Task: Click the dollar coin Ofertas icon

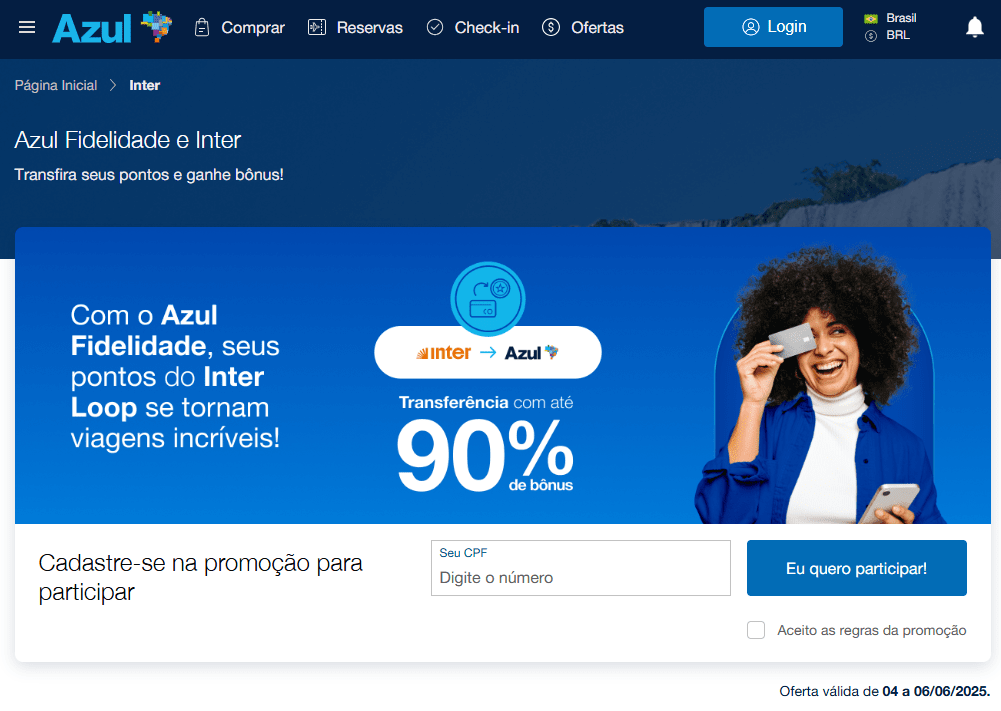Action: [x=551, y=27]
